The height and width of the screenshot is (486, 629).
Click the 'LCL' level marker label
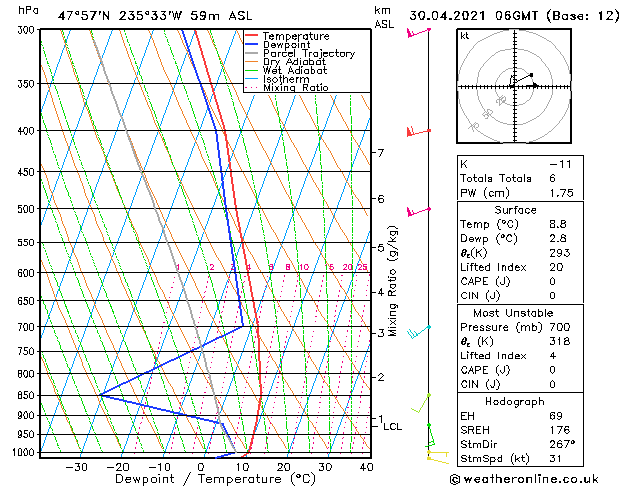392,427
